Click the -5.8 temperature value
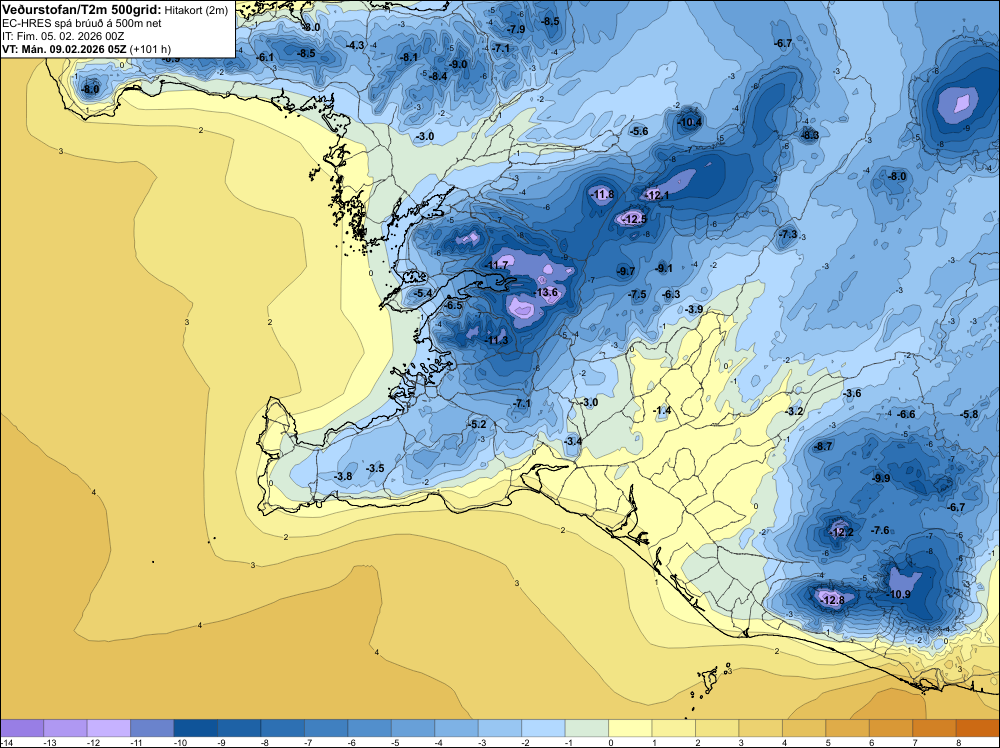The height and width of the screenshot is (748, 1000). point(969,414)
